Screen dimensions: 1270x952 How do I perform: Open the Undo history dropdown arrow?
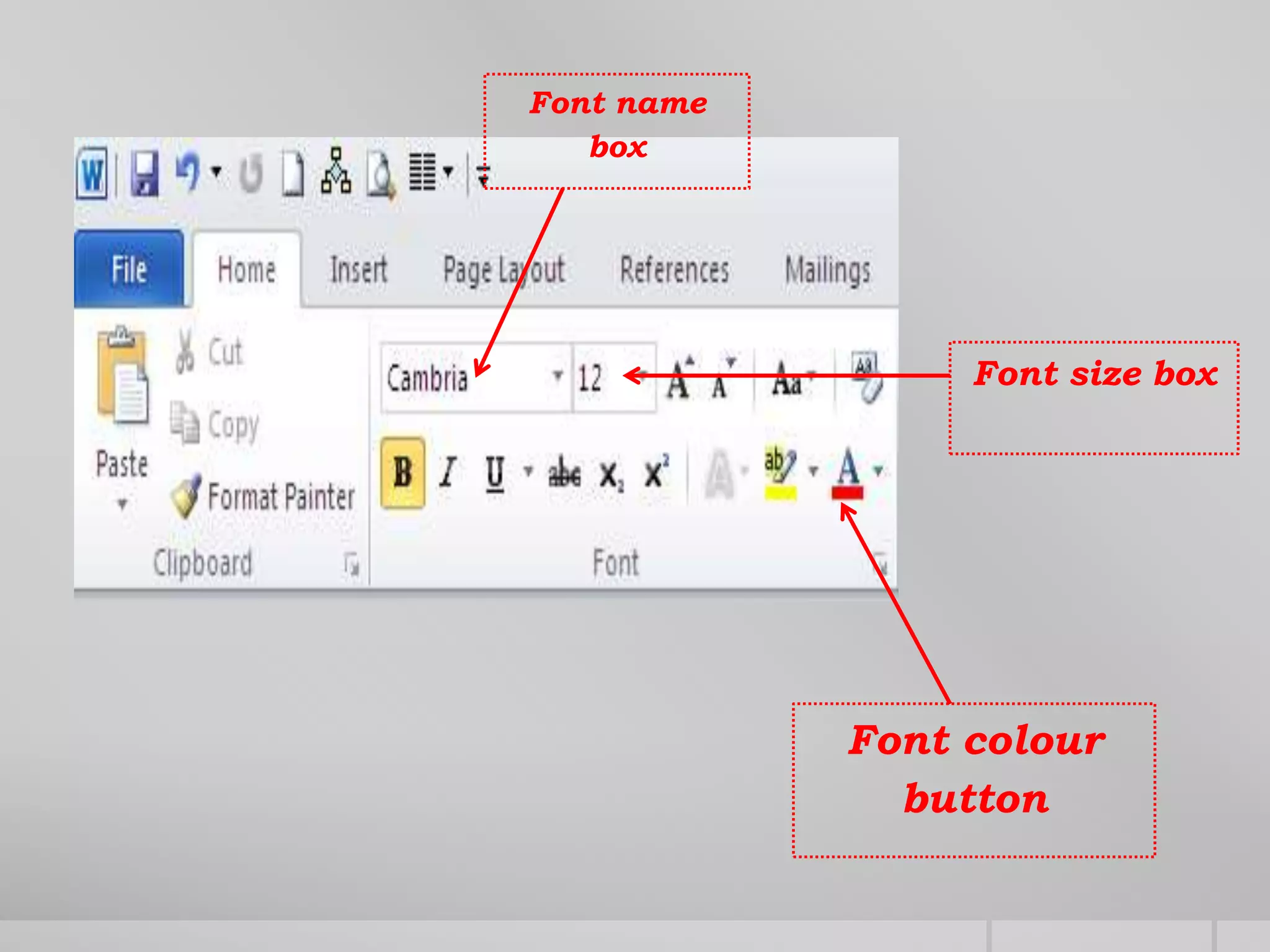click(216, 171)
